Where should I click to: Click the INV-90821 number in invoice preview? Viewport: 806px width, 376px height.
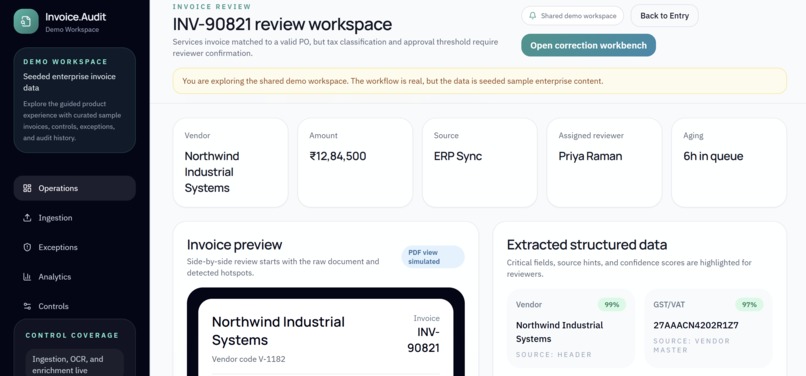coord(423,340)
